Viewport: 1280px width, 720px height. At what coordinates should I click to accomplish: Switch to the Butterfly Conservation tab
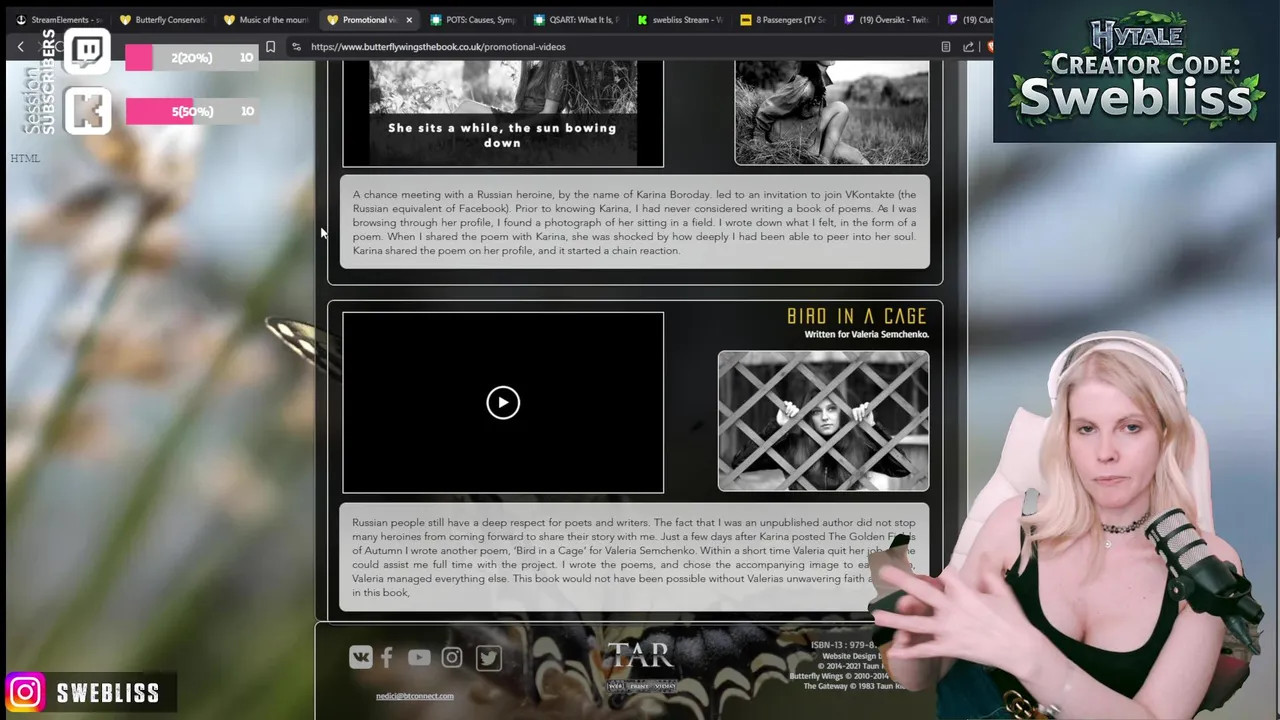pos(162,19)
